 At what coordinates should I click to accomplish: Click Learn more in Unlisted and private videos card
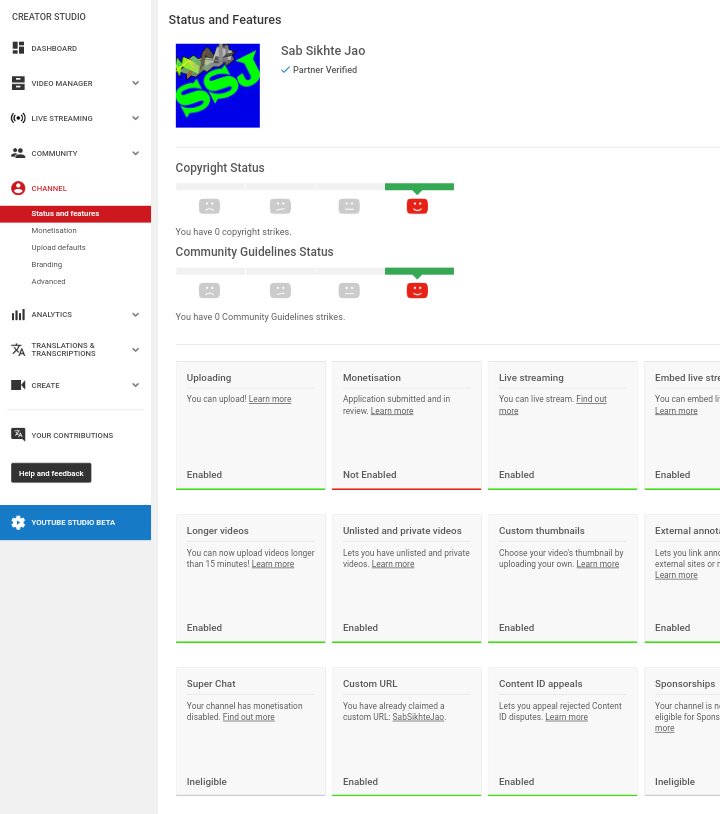coord(393,564)
